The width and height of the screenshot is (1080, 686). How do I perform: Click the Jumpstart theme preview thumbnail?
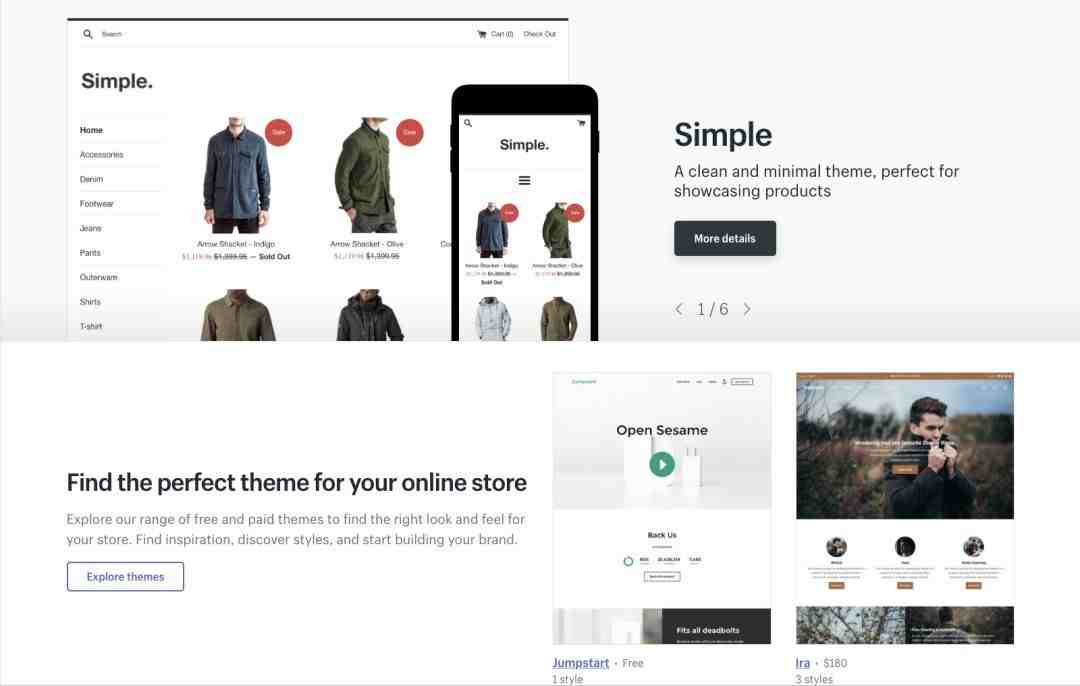(x=662, y=508)
